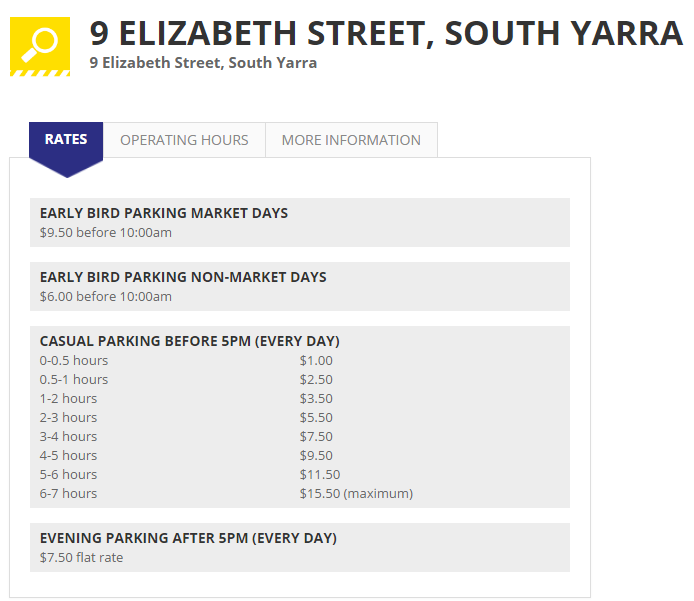Click the yellow magnifying glass icon
694x601 pixels.
[x=40, y=46]
